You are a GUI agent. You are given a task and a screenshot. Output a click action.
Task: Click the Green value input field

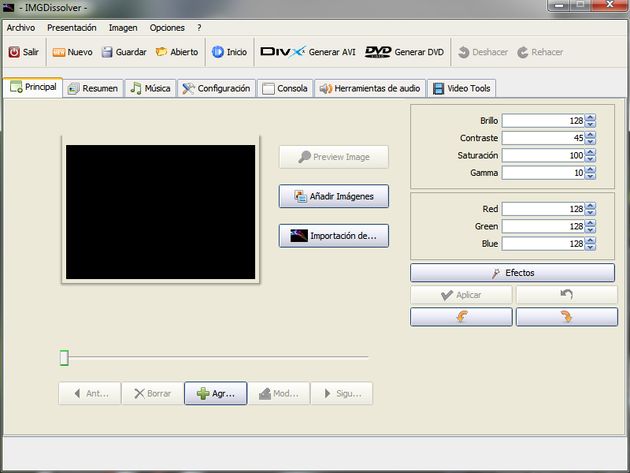544,226
